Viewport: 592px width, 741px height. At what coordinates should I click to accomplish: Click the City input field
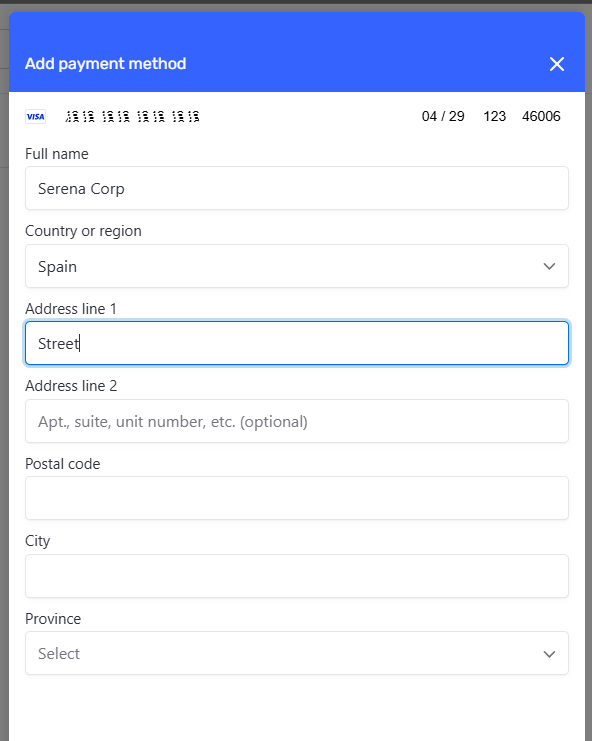tap(297, 576)
